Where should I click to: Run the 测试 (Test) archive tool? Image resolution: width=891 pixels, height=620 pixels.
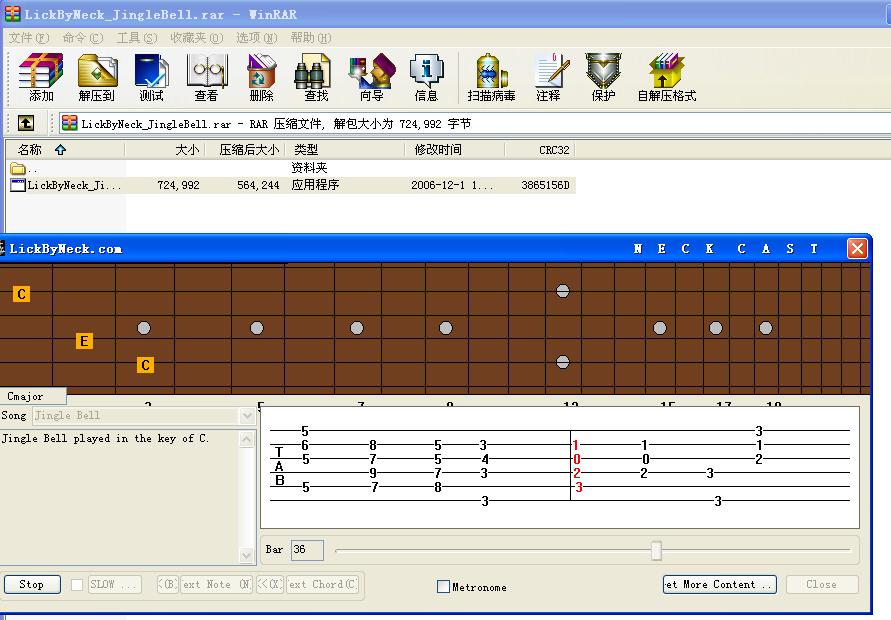tap(152, 77)
